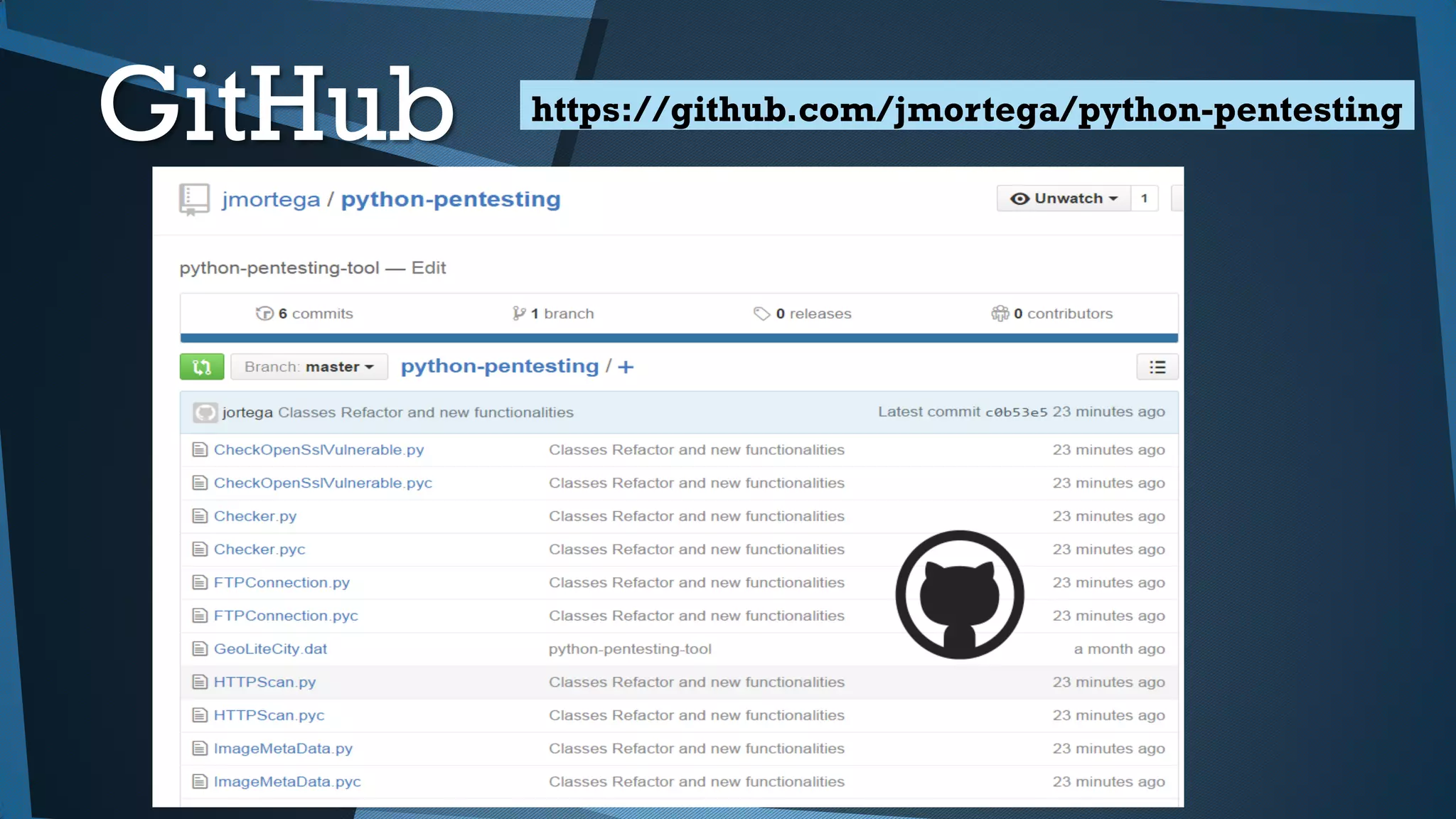Open ImageMetaData.pyc file
The height and width of the screenshot is (819, 1456).
[288, 782]
